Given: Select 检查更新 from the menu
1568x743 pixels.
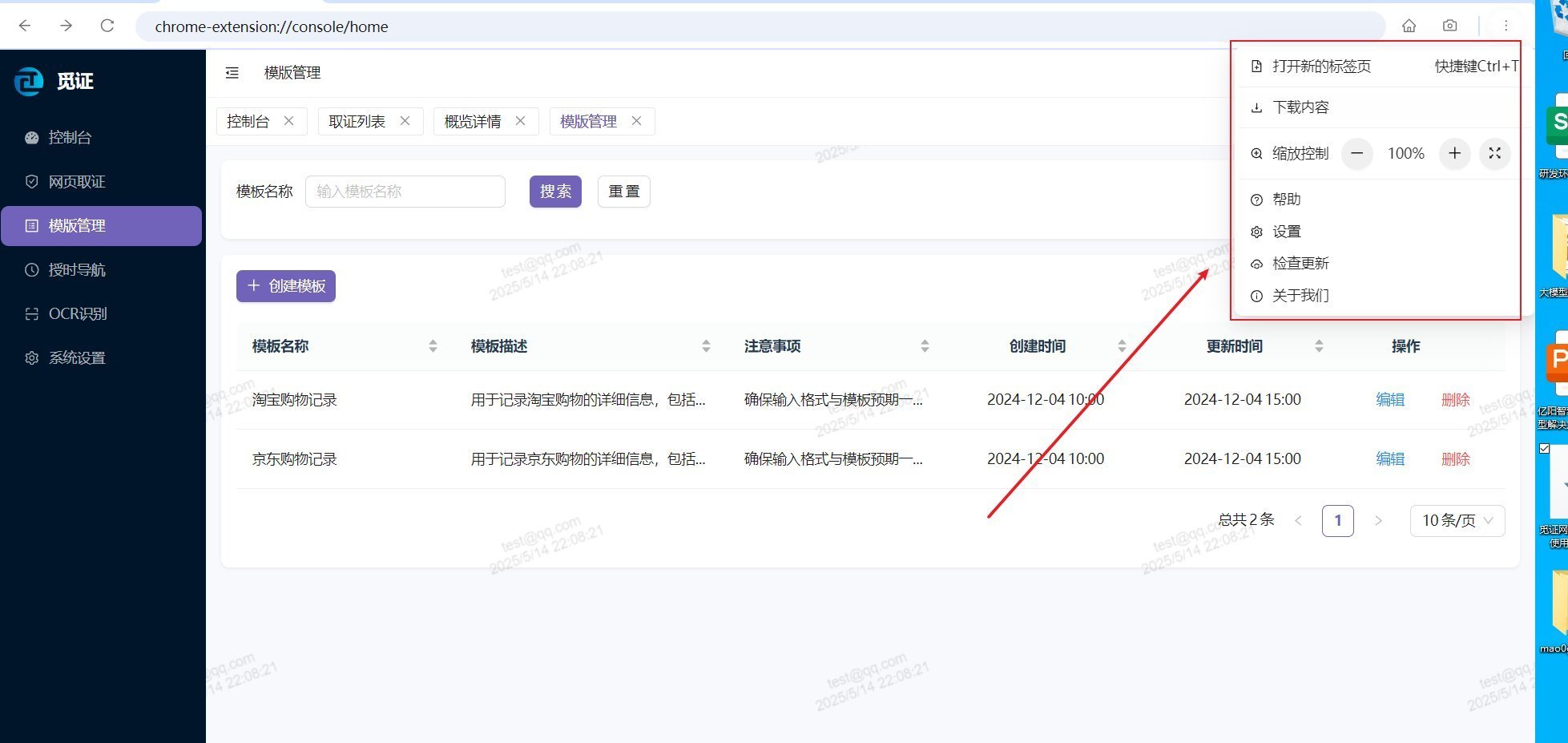Looking at the screenshot, I should pyautogui.click(x=1300, y=264).
